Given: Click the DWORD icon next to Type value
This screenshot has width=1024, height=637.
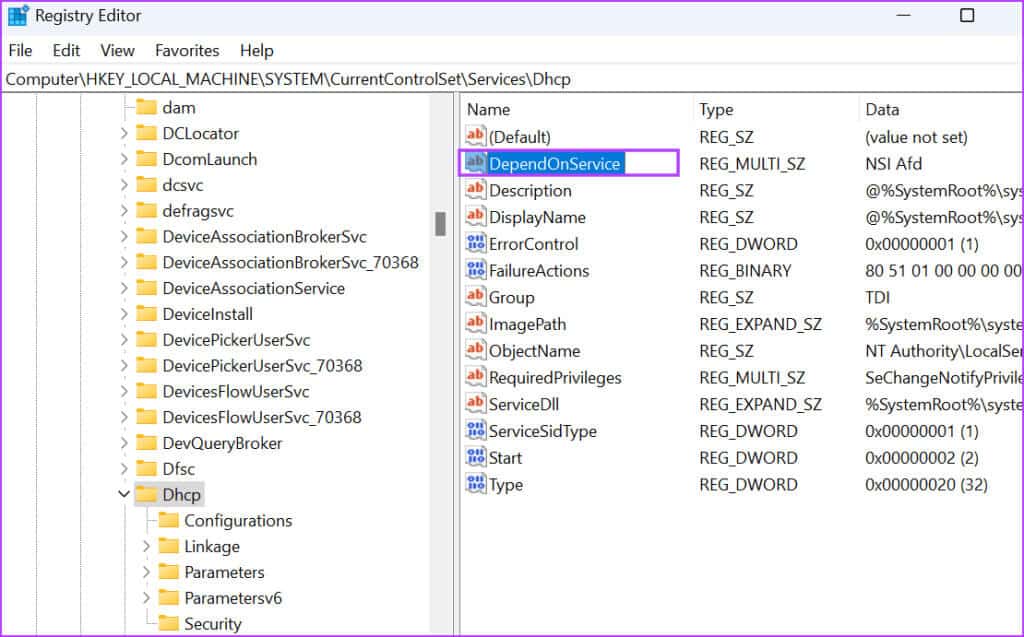Looking at the screenshot, I should tap(475, 484).
